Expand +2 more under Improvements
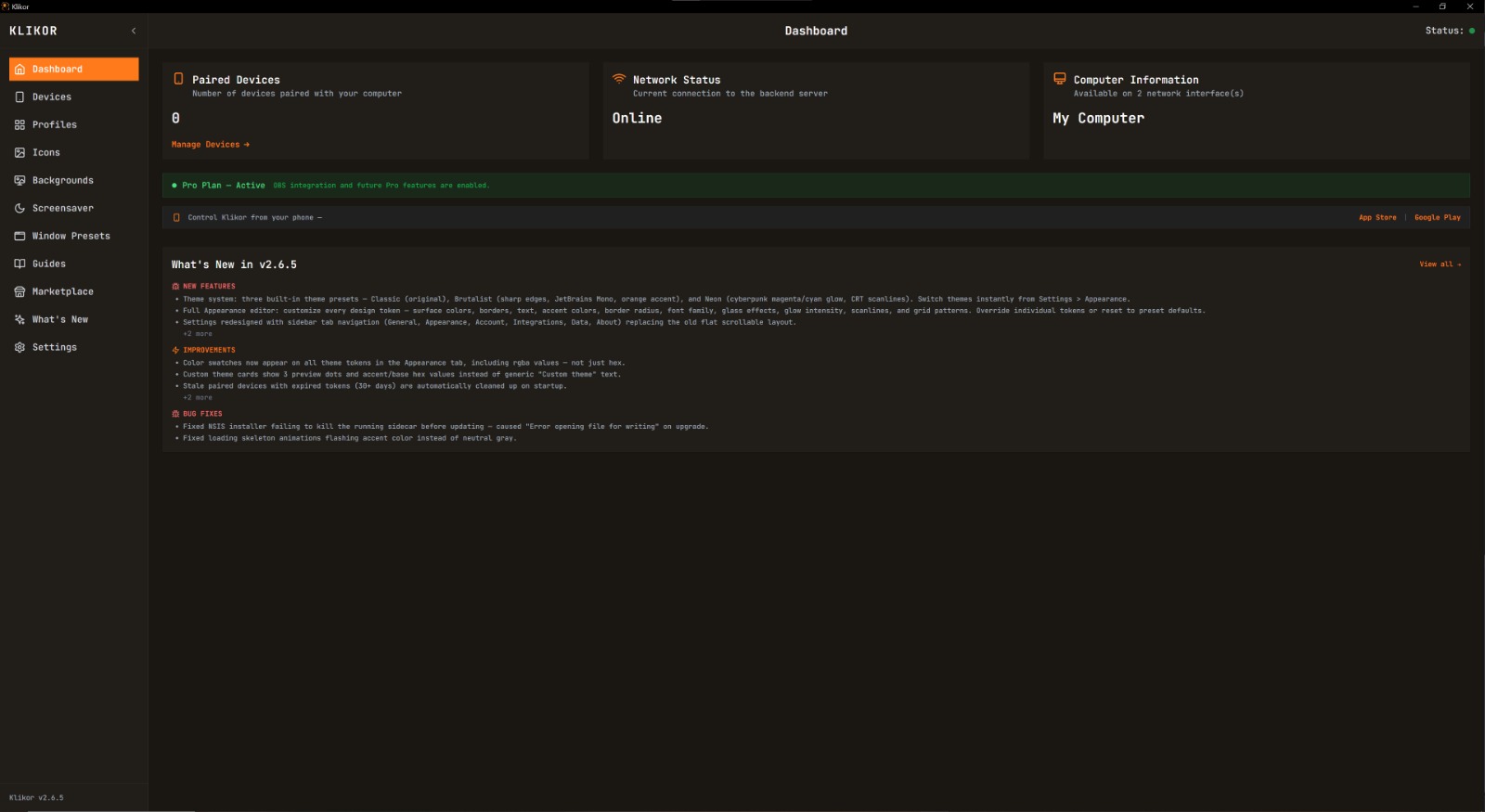Viewport: 1485px width, 812px height. [x=198, y=397]
